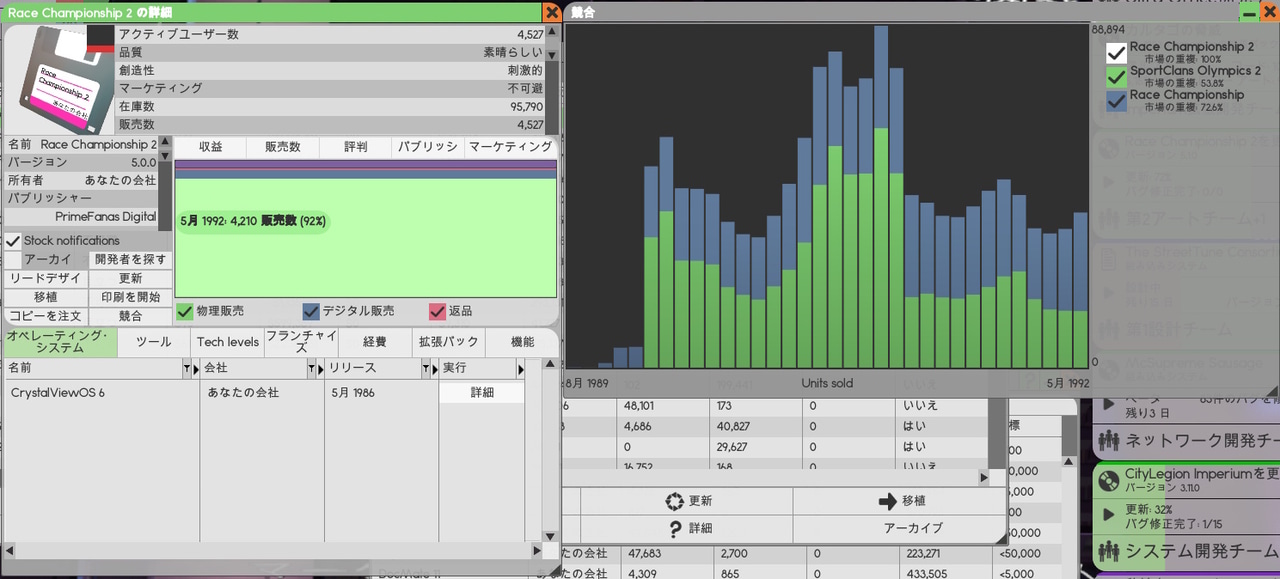Toggle the SportClans Olympics 2 legend checkbox

click(1116, 77)
